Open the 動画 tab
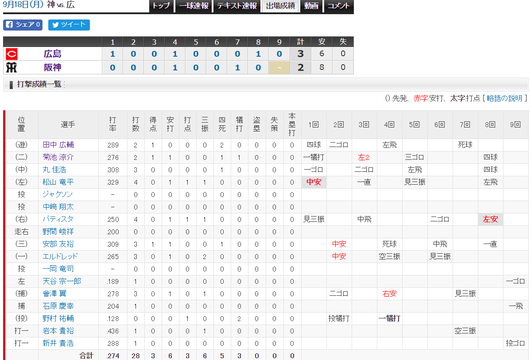This screenshot has height=360, width=531. pos(312,6)
